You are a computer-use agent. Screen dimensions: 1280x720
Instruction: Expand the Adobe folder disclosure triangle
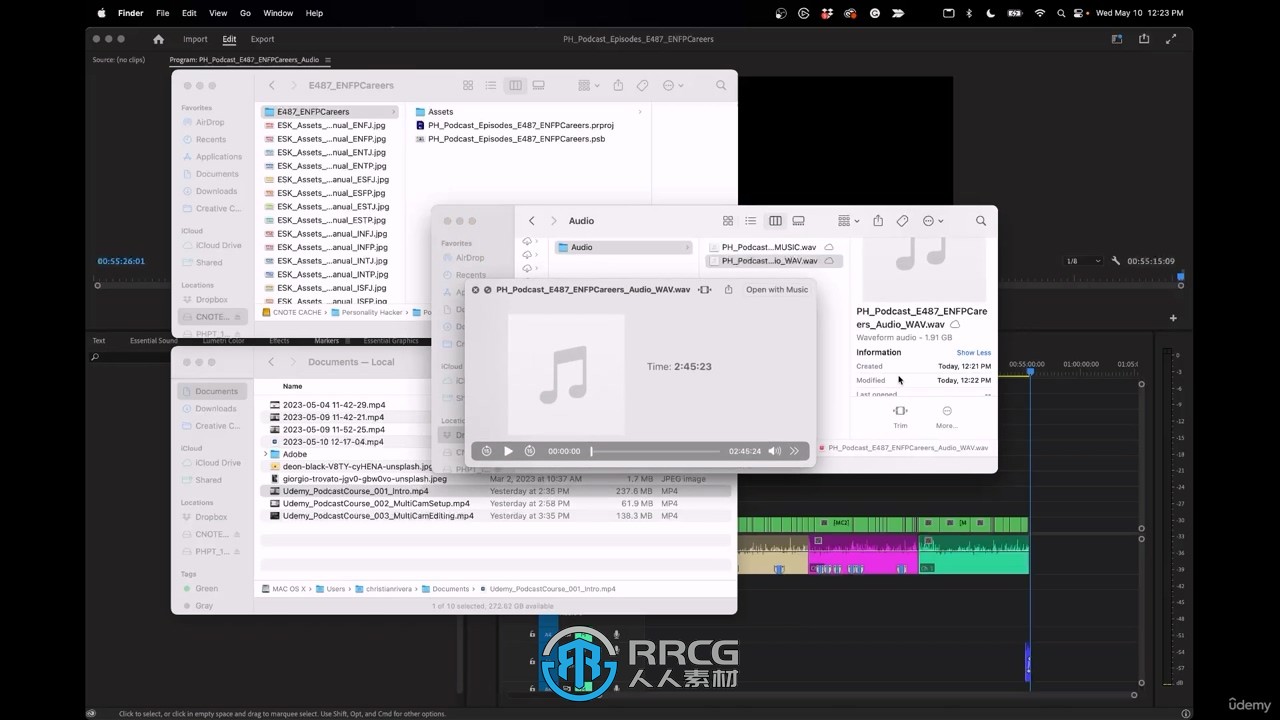click(x=266, y=454)
